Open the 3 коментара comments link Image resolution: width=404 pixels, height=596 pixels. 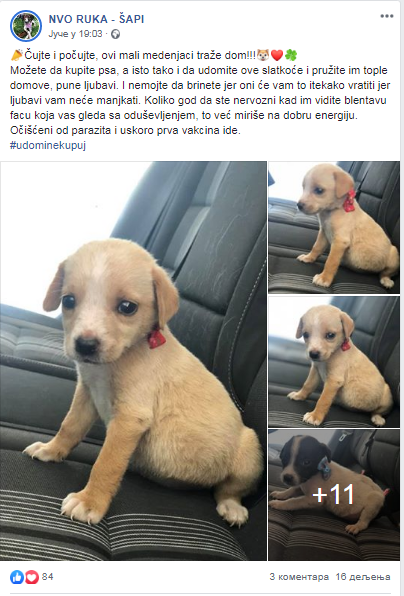click(x=299, y=577)
